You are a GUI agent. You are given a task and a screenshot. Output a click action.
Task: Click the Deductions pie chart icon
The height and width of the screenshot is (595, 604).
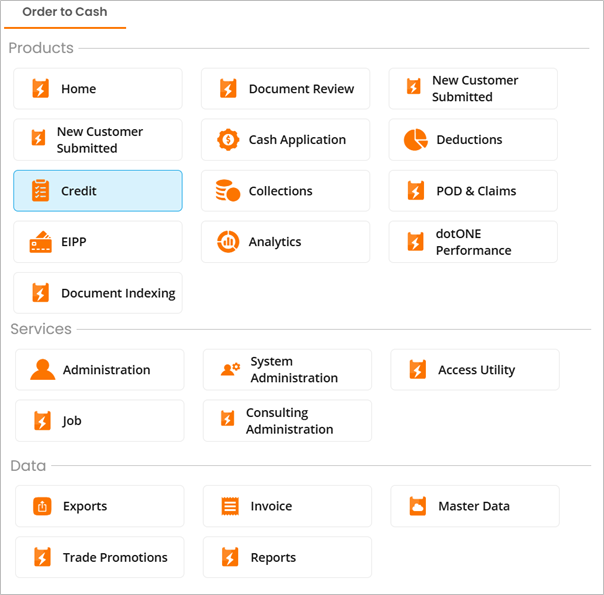tap(415, 140)
